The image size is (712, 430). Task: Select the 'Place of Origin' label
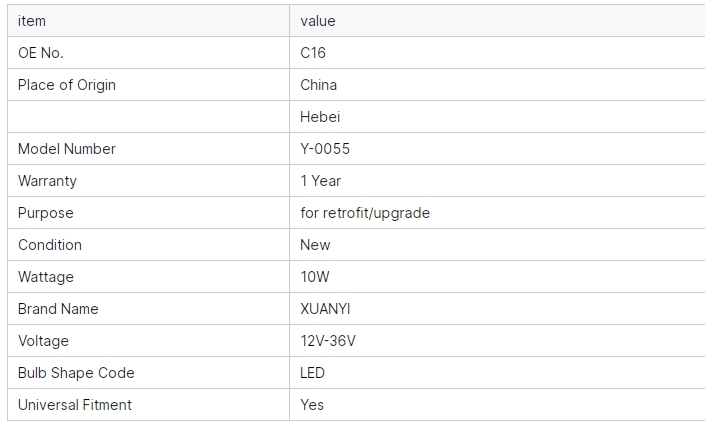click(67, 85)
